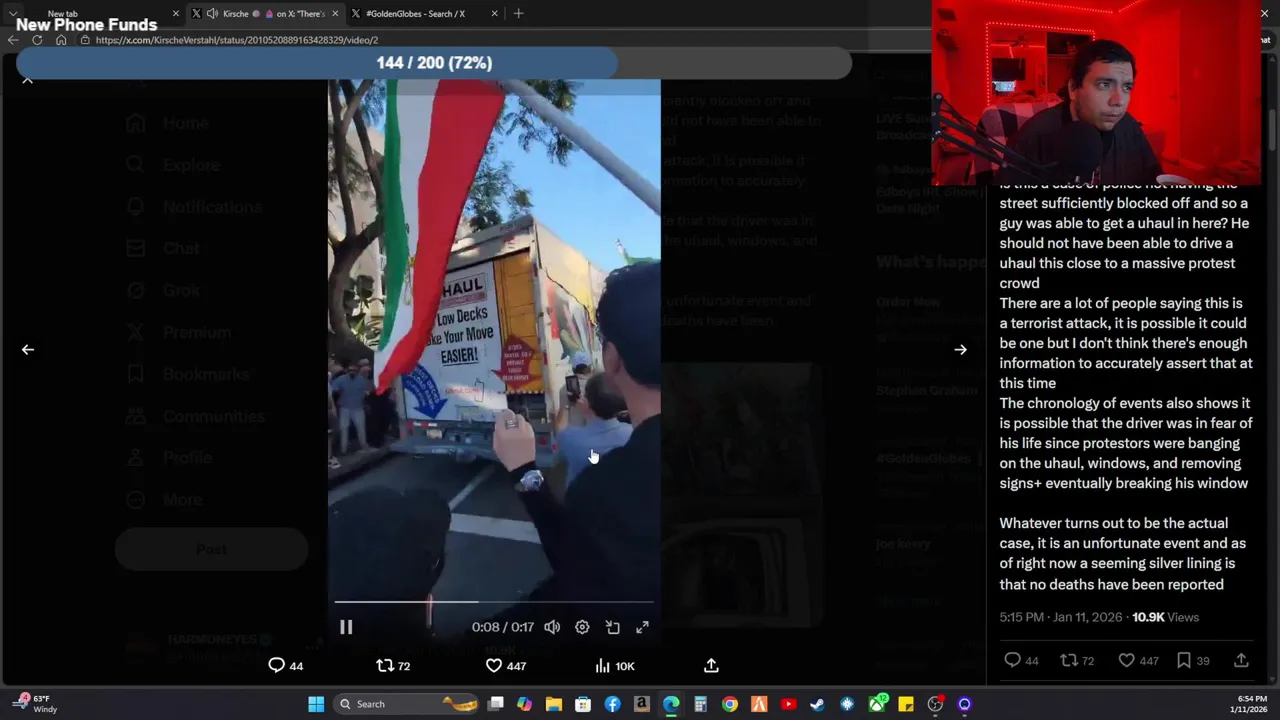Seek along the video progress bar
Viewport: 1280px width, 720px height.
pyautogui.click(x=494, y=602)
